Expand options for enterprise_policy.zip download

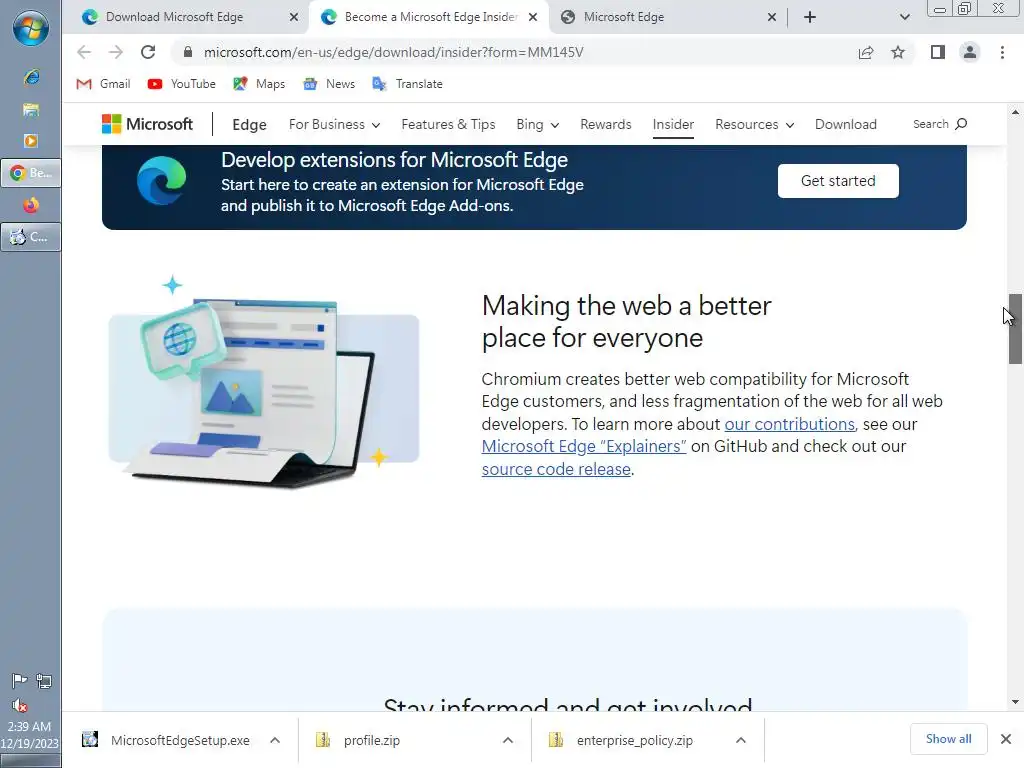coord(741,740)
